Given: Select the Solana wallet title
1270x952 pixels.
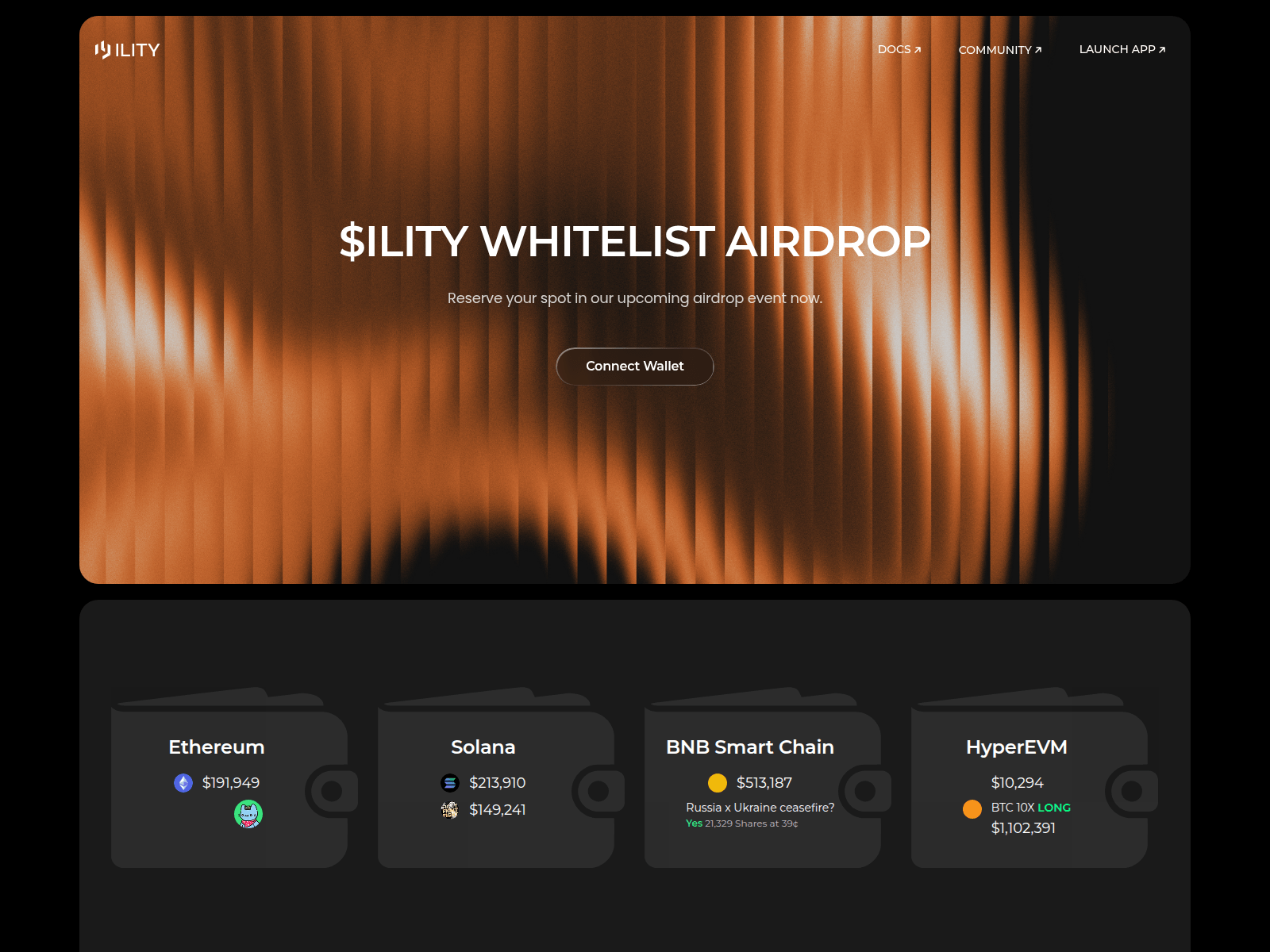Looking at the screenshot, I should tap(483, 747).
